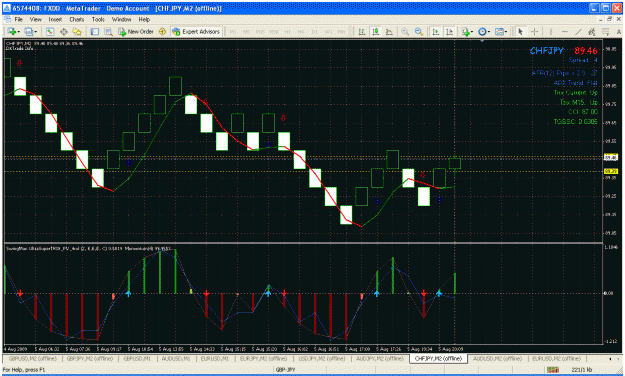Open the Window menu
Screen dimensions: 625x376
121,19
